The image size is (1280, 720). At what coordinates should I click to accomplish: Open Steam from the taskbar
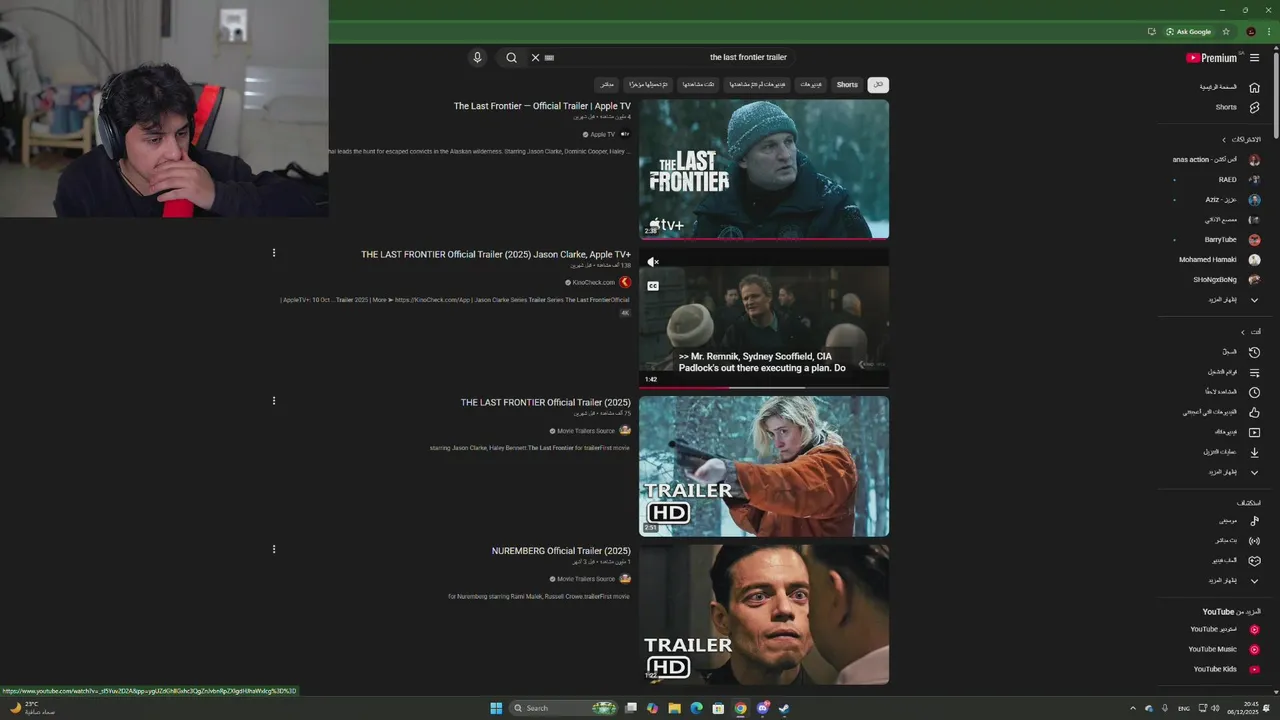(x=784, y=708)
